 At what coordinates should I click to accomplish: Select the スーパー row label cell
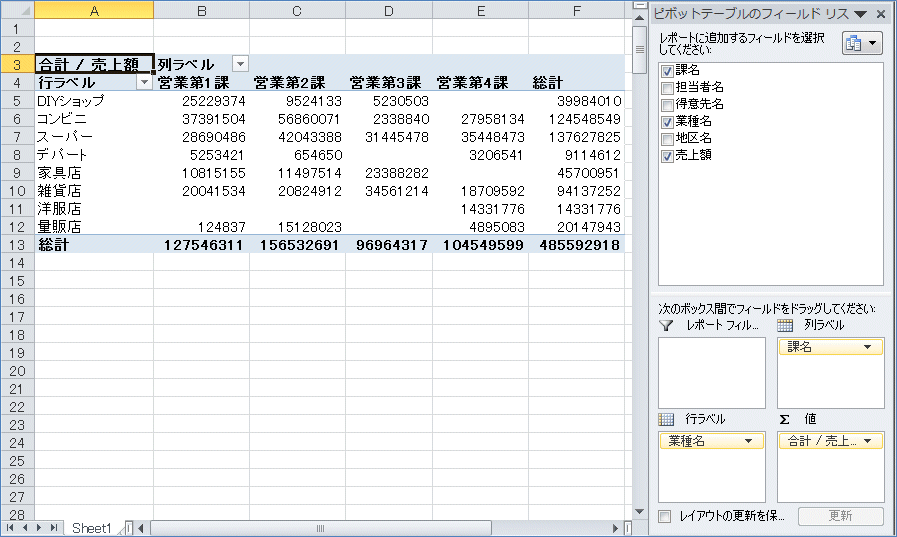(94, 137)
